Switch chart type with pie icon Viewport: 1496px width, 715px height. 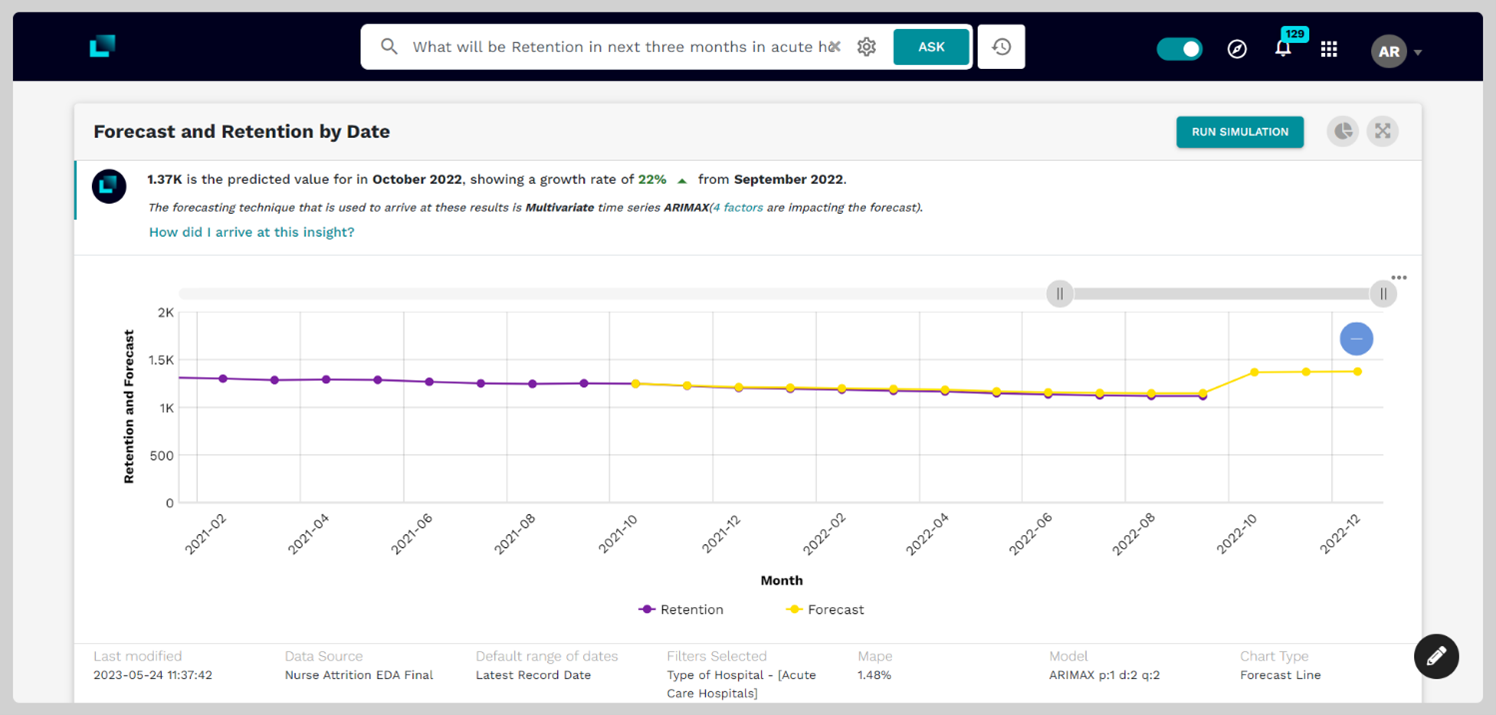(x=1343, y=131)
